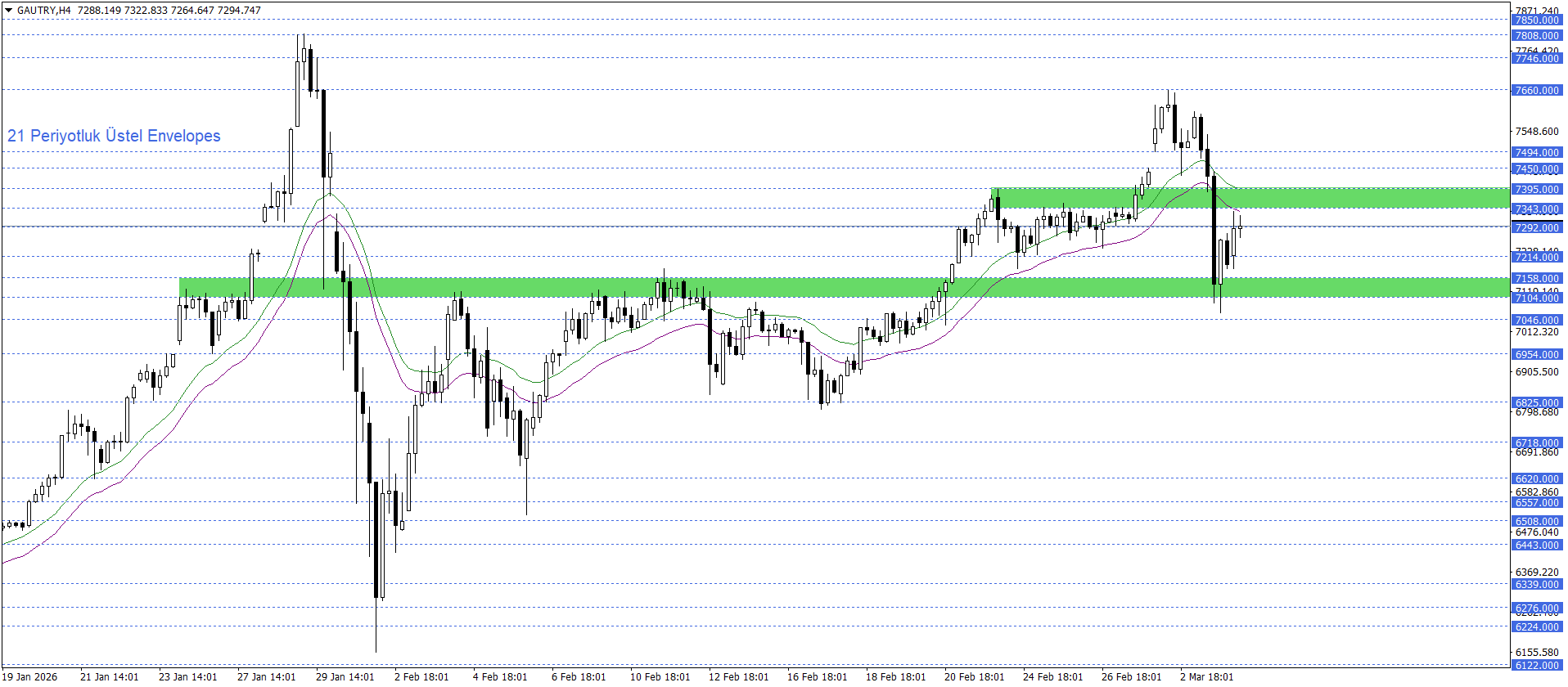Click the 7746.000 price level label

[x=1536, y=59]
